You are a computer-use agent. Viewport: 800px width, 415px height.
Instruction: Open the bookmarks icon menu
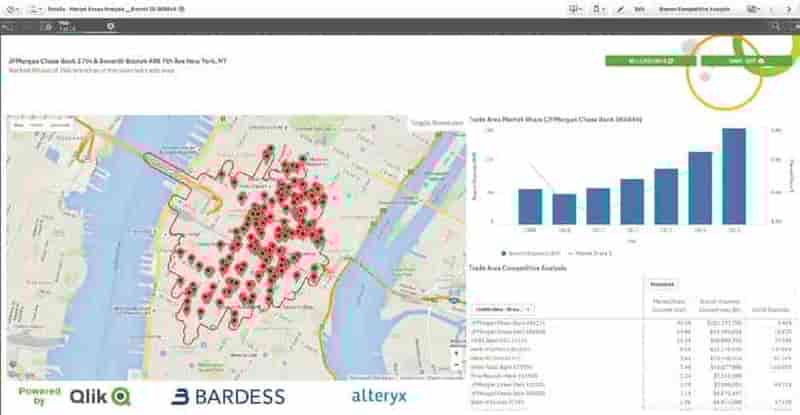(597, 9)
